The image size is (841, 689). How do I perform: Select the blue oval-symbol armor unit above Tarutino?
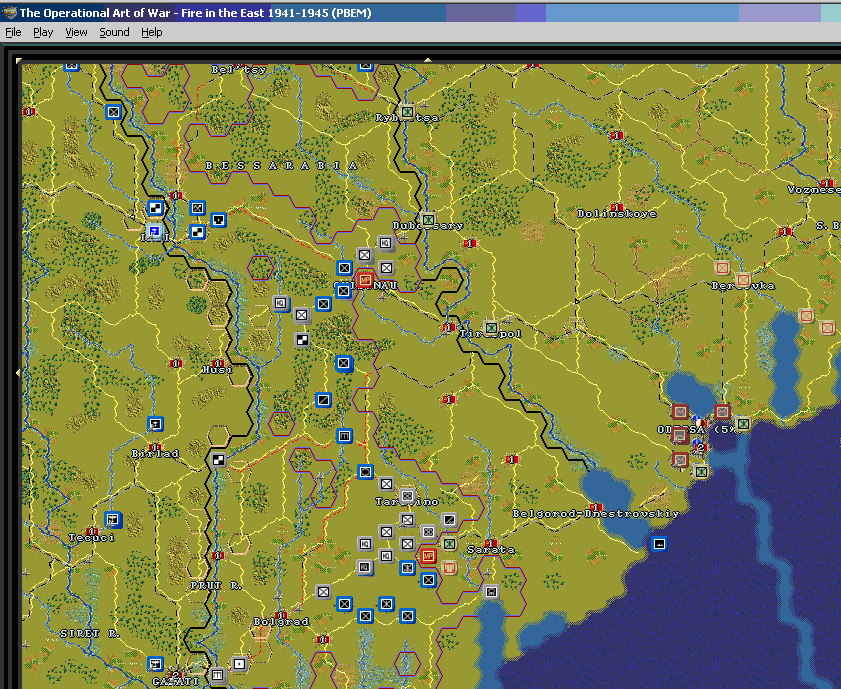365,472
